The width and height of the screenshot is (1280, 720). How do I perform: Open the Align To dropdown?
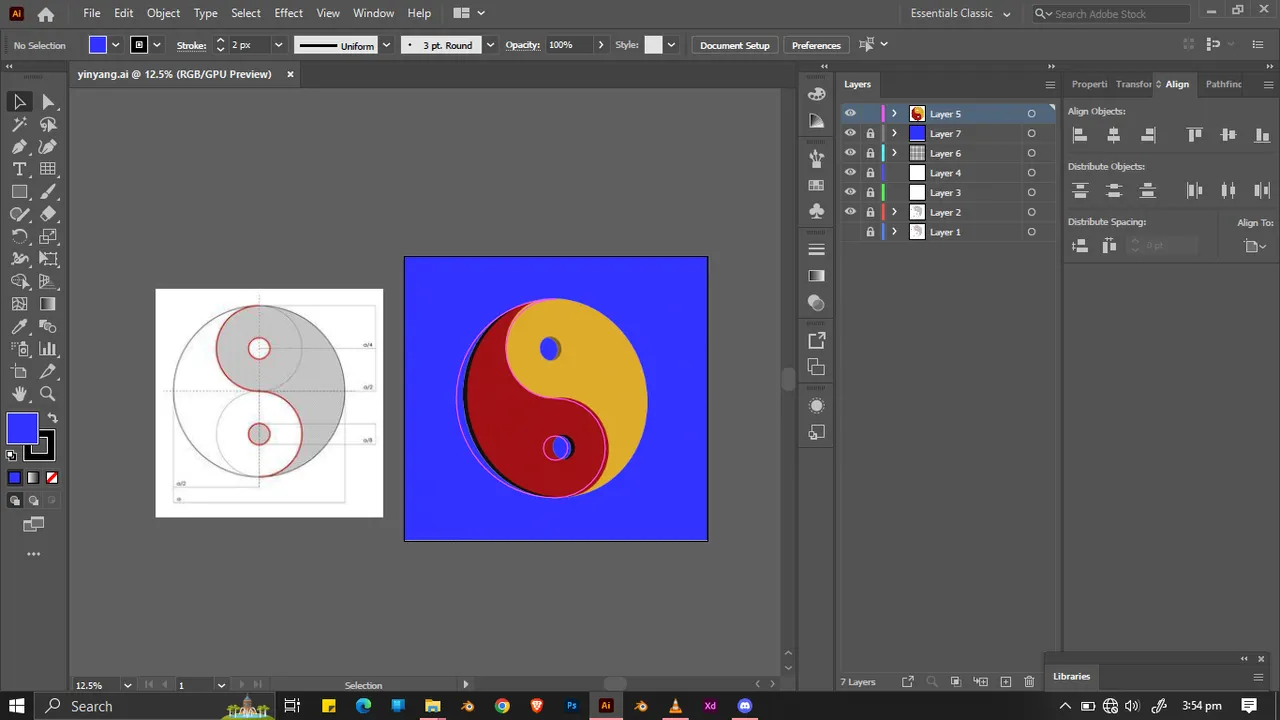click(x=1255, y=246)
